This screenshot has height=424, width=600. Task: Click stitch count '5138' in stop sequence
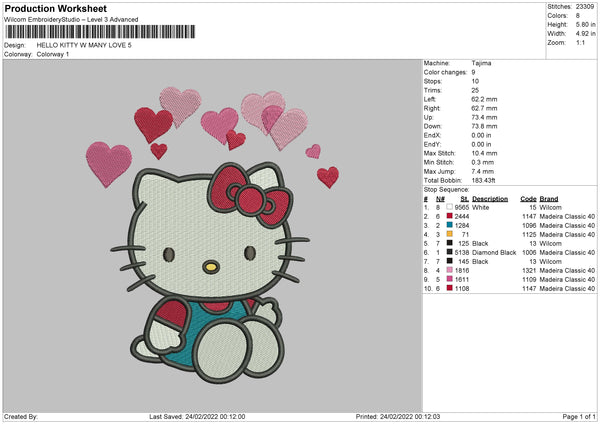(x=461, y=253)
